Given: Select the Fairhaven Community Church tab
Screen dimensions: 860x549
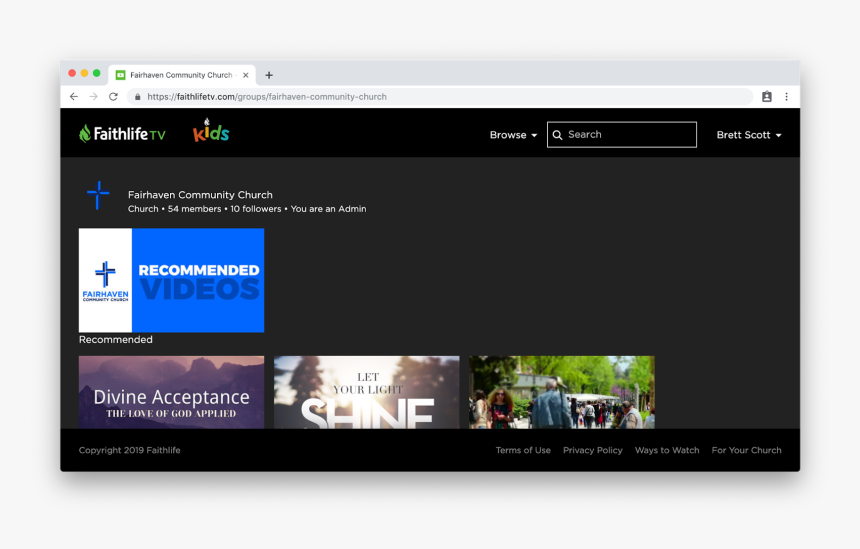Looking at the screenshot, I should [182, 75].
